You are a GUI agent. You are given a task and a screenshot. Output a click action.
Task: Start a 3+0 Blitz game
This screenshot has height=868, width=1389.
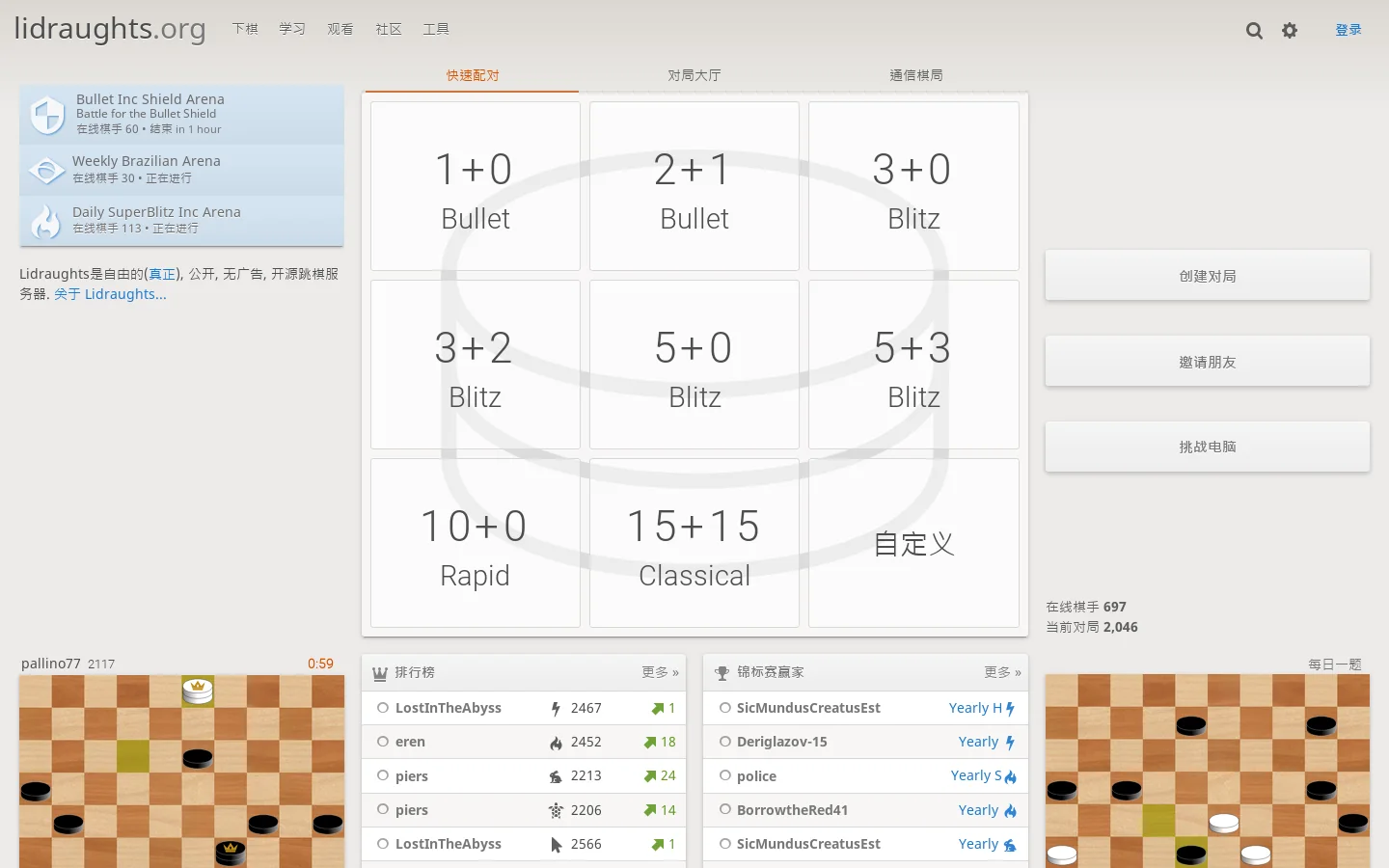pyautogui.click(x=913, y=186)
